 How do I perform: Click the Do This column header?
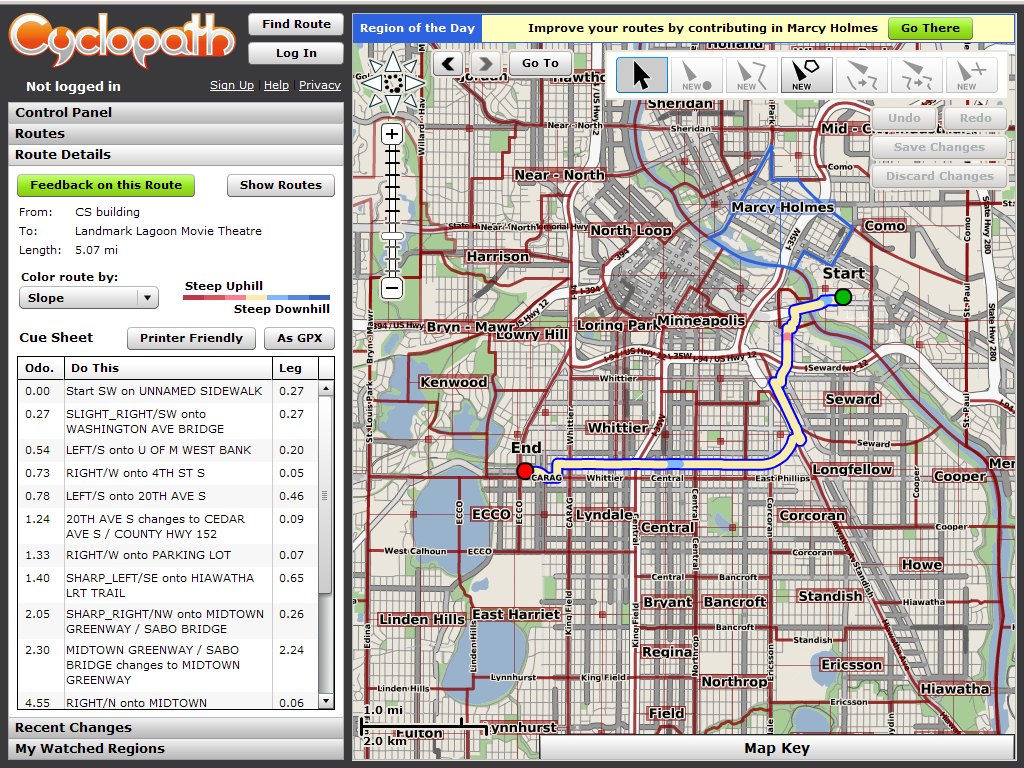click(x=168, y=368)
